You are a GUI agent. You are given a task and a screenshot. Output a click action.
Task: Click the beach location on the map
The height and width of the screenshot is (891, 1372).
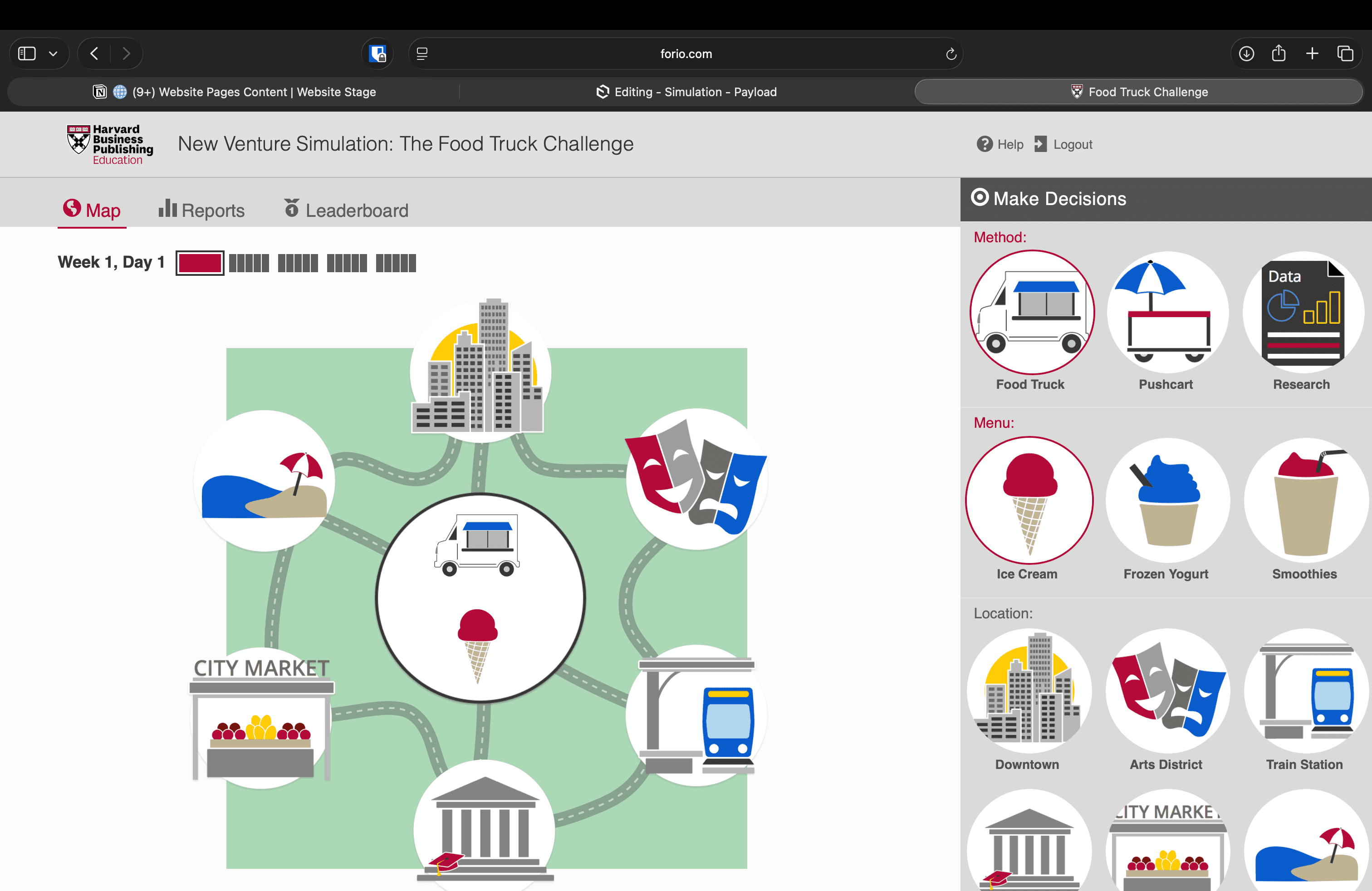click(x=264, y=481)
